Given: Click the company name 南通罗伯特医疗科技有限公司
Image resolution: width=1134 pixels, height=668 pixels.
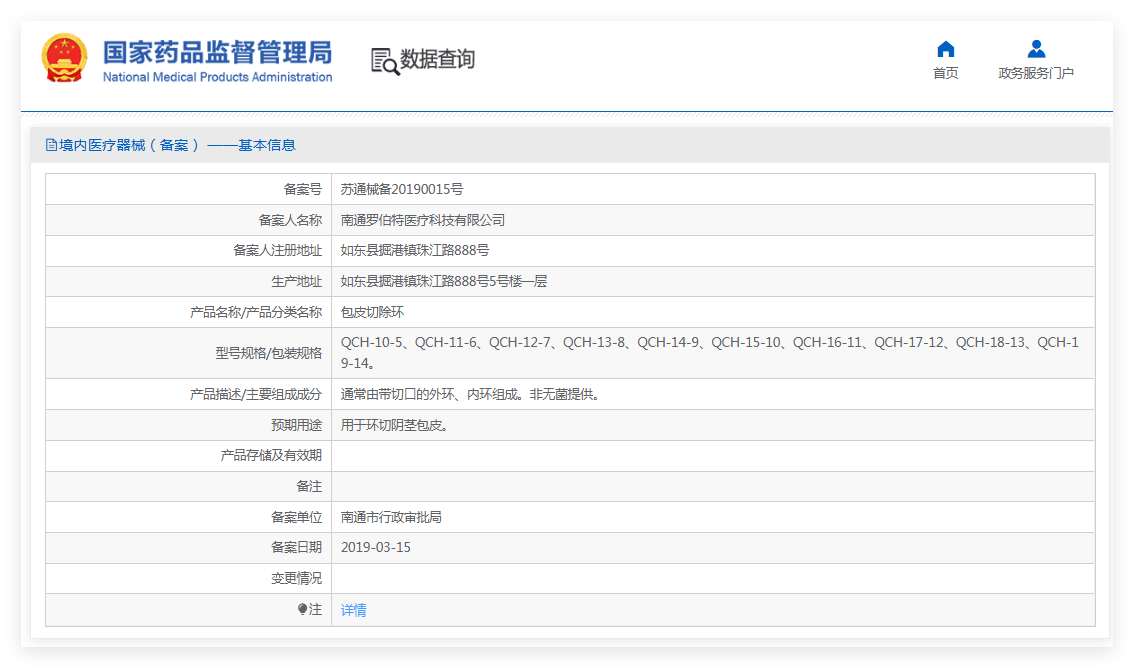Looking at the screenshot, I should coord(422,220).
